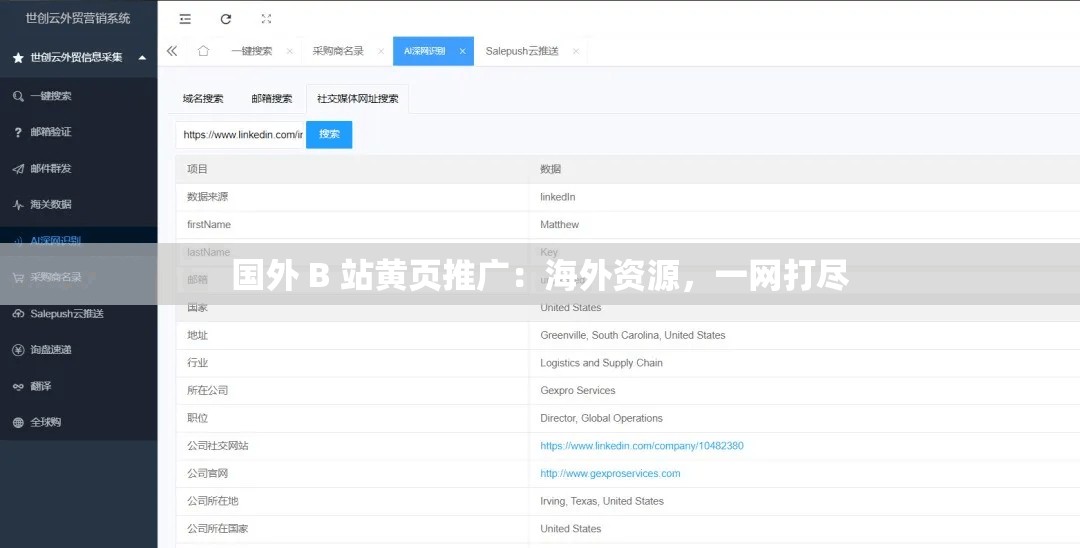This screenshot has height=548, width=1080.
Task: Click the 项目 column header
Action: (x=197, y=169)
